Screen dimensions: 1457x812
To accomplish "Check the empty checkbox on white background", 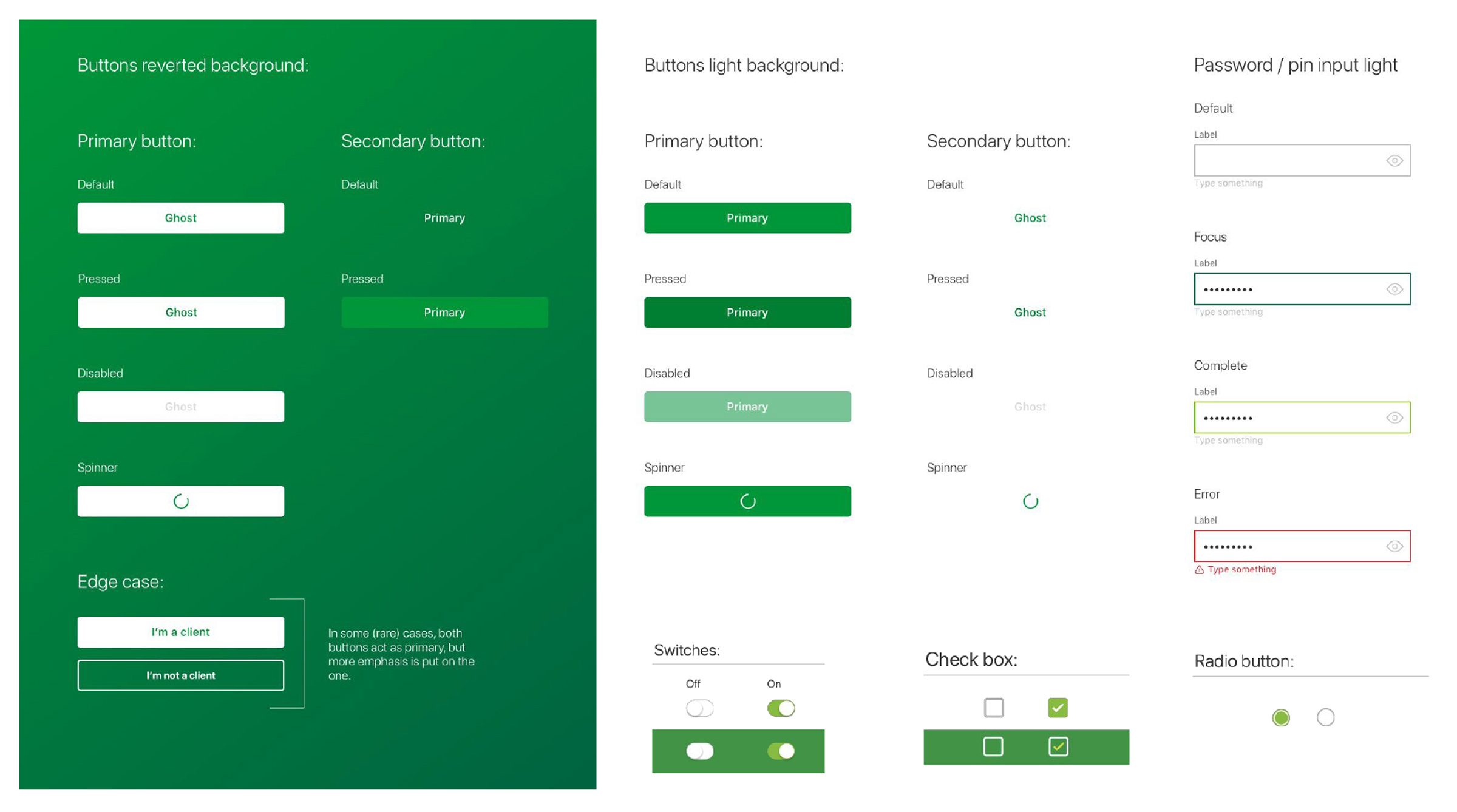I will (x=993, y=708).
